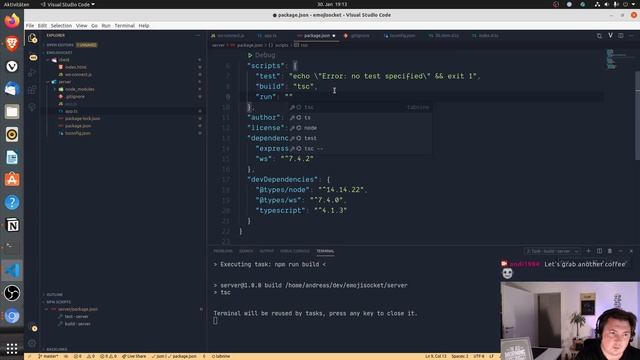This screenshot has width=640, height=360.
Task: Kill terminal with trash icon
Action: click(x=610, y=251)
